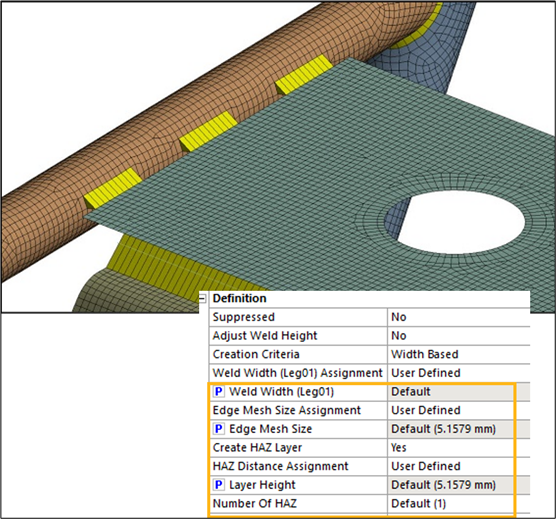Open the Suppressed value dropdown showing No
The width and height of the screenshot is (556, 519).
[x=459, y=317]
